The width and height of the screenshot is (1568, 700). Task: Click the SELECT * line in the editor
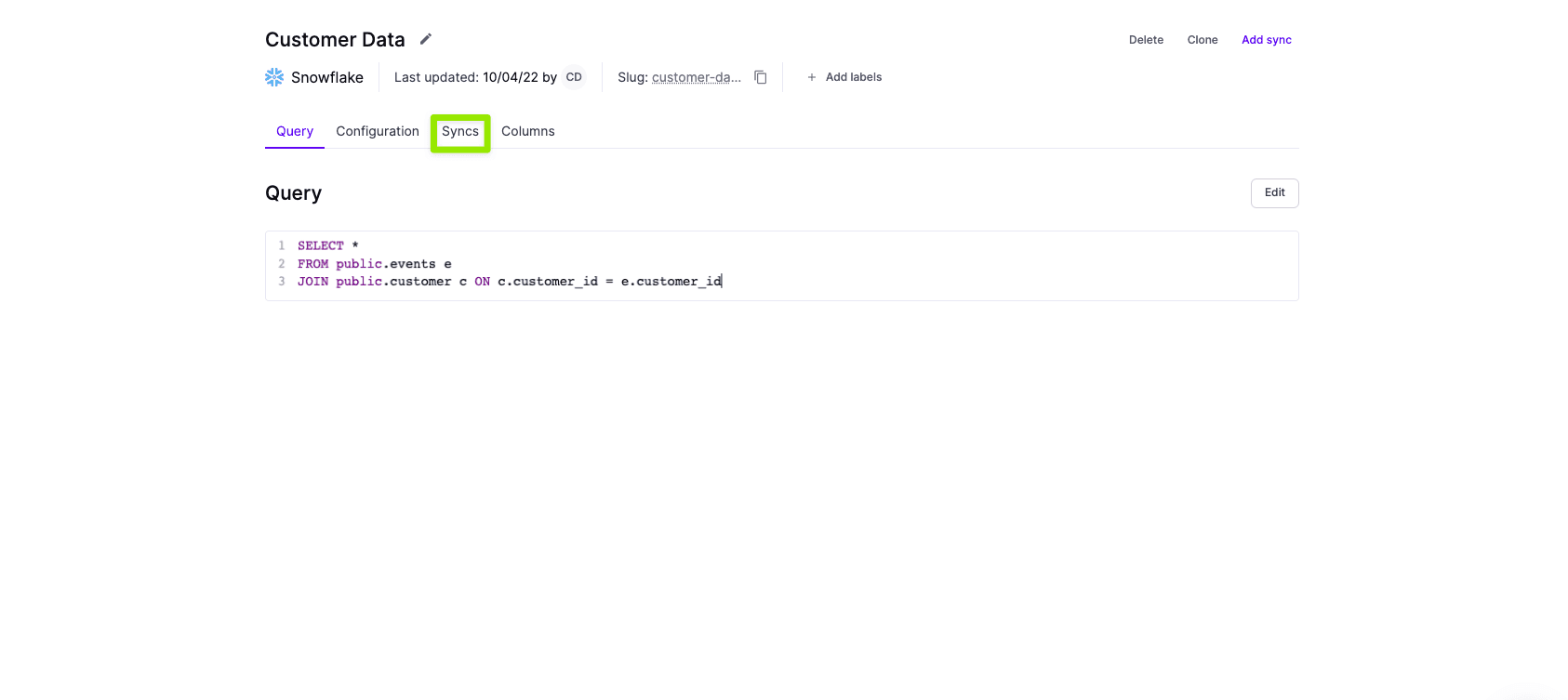click(x=328, y=245)
